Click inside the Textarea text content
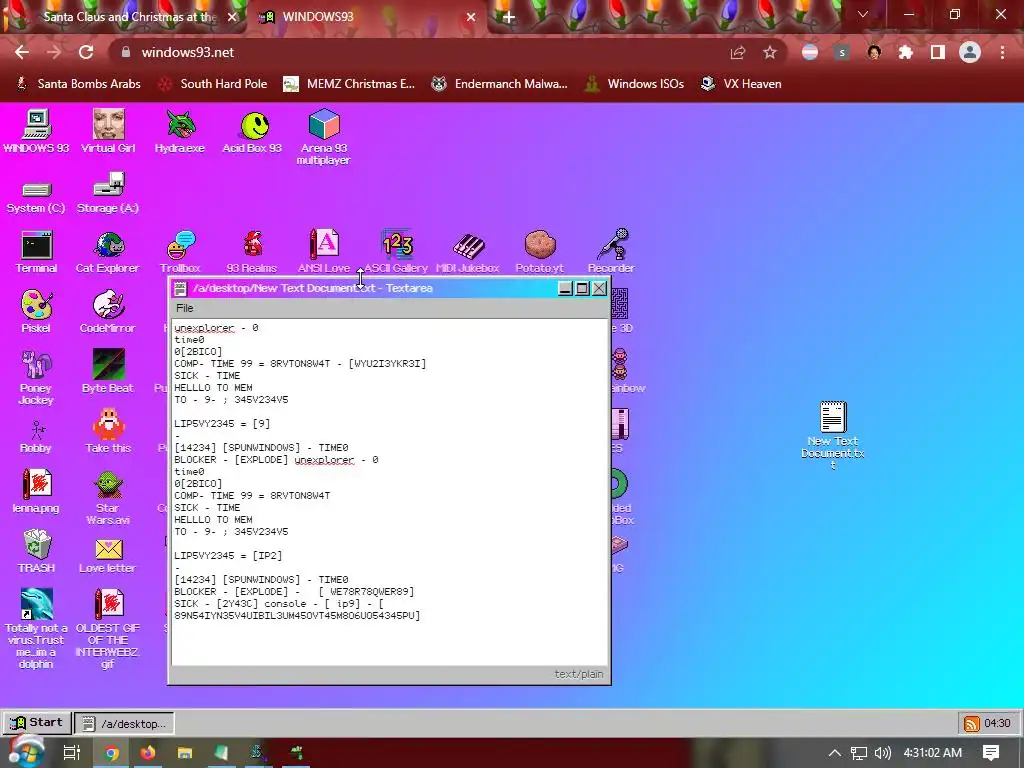1024x768 pixels. click(391, 491)
